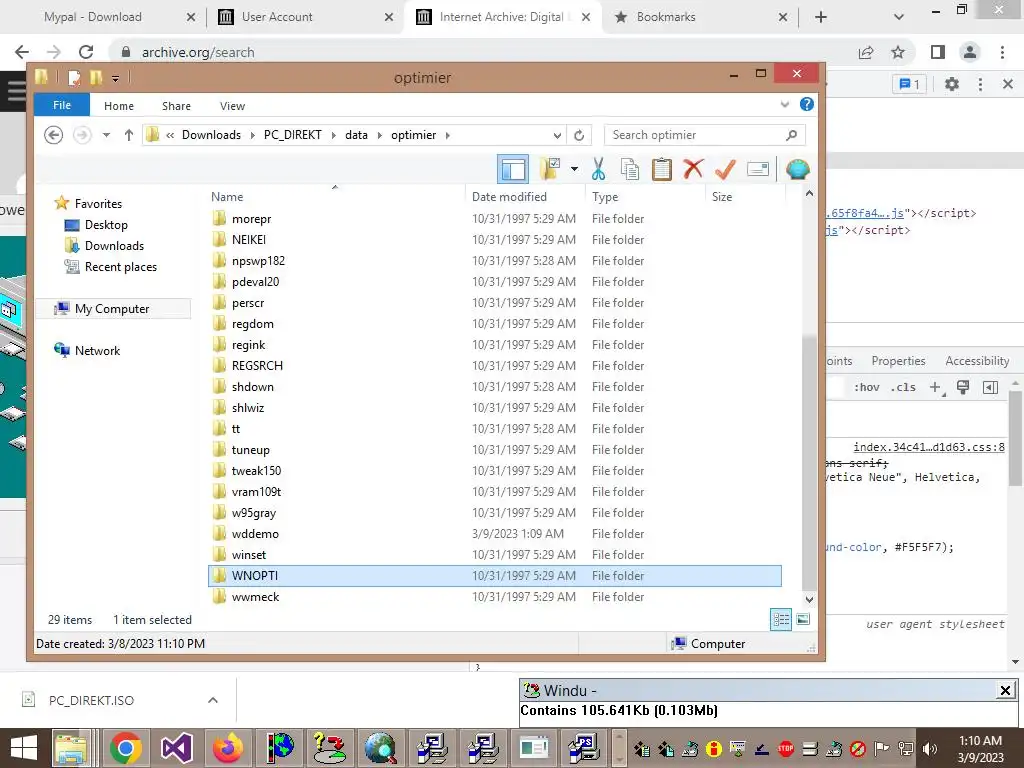
Task: Click the teal shell icon in toolbar
Action: coord(798,169)
